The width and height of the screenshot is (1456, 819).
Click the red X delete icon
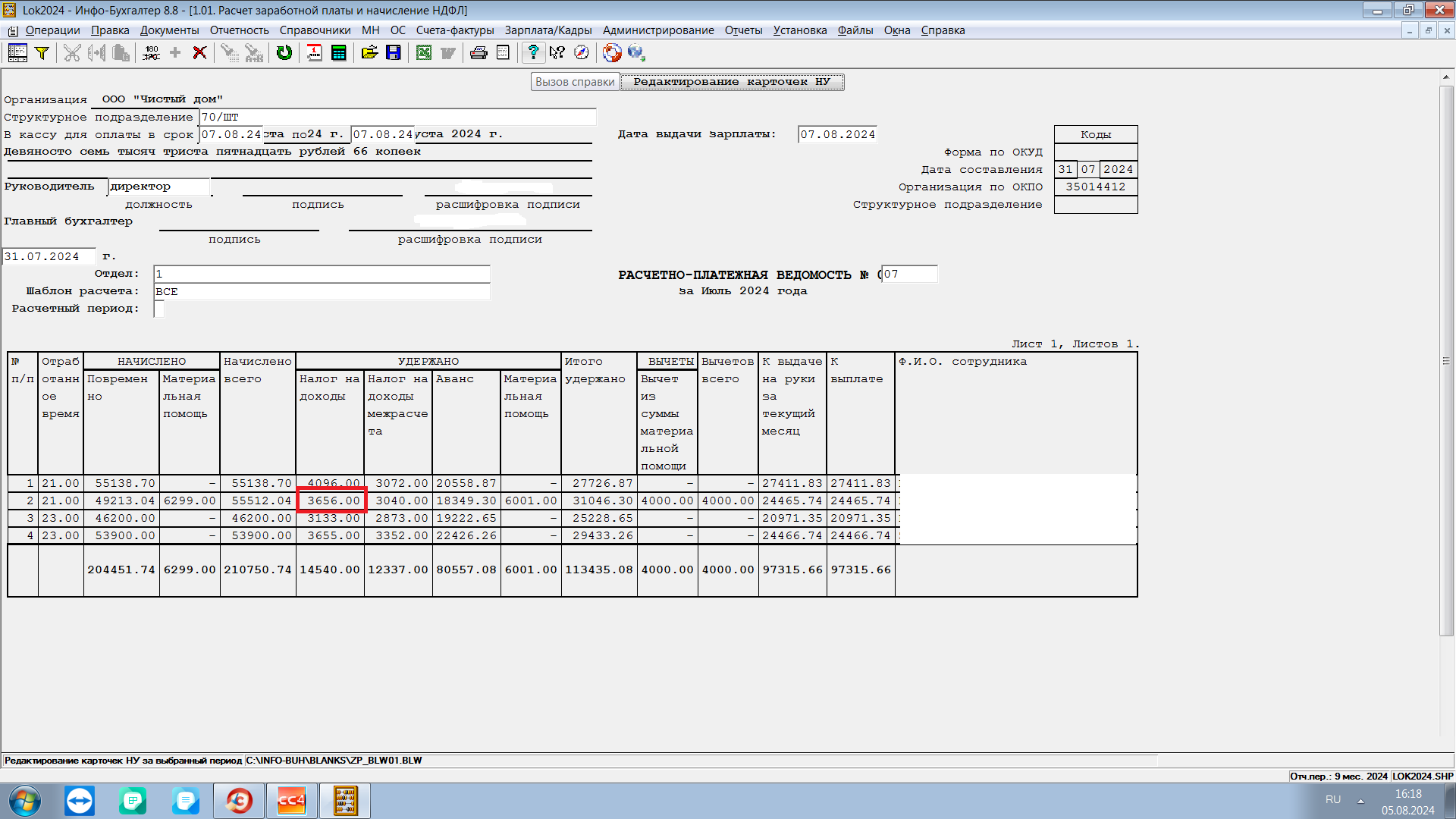point(199,52)
